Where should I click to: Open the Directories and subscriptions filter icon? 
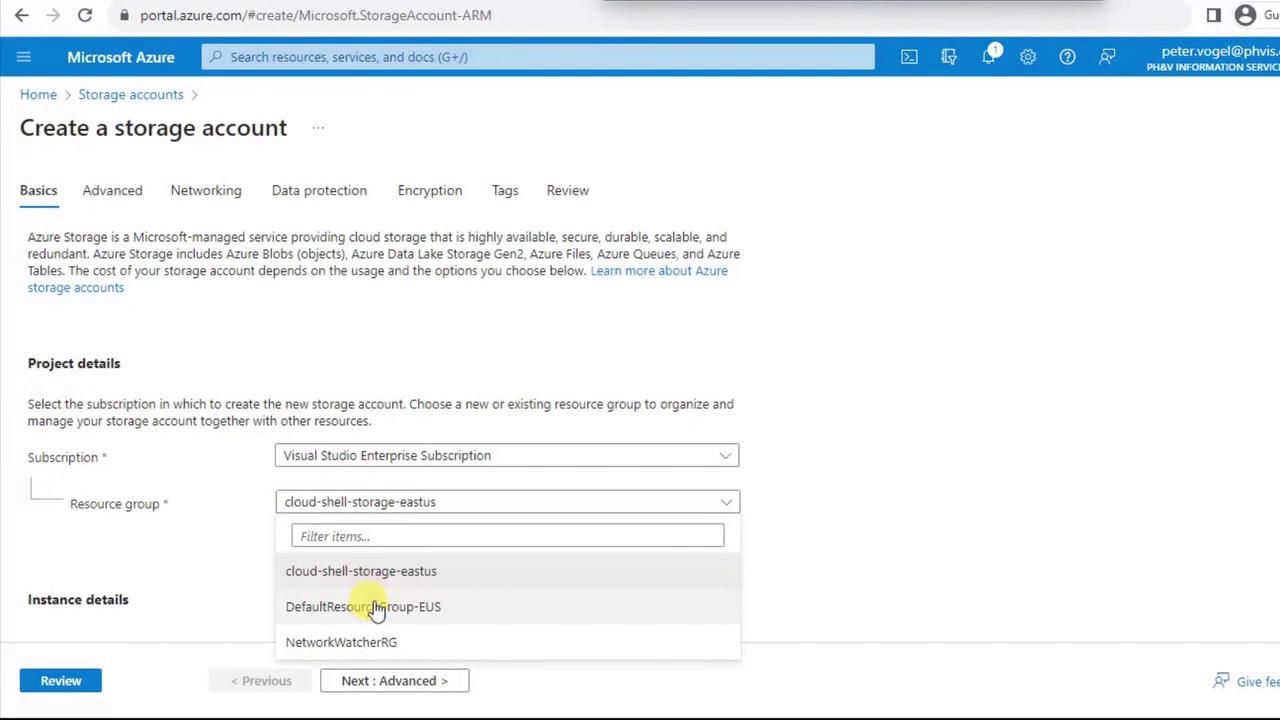coord(949,57)
